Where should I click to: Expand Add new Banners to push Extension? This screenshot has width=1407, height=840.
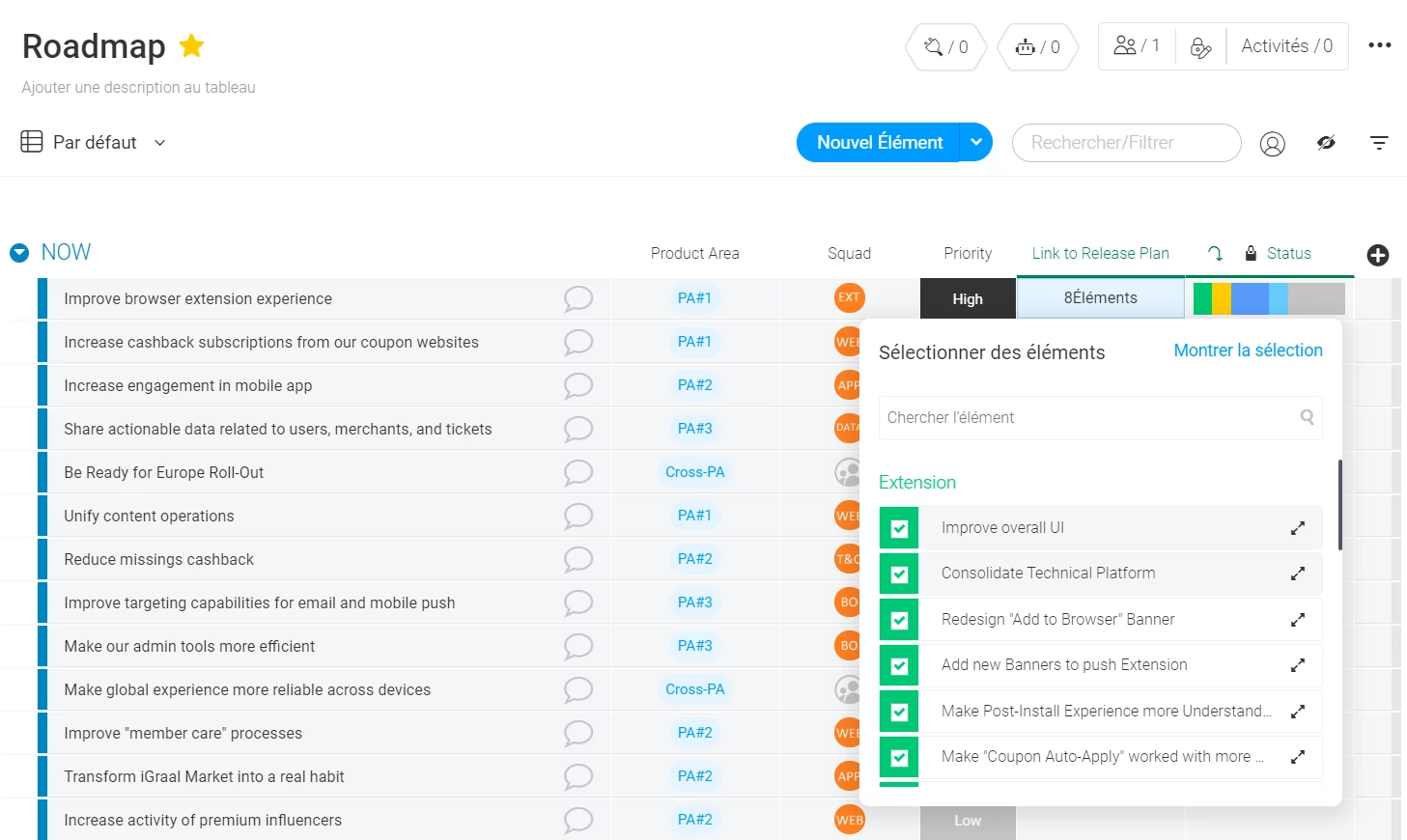click(x=1298, y=665)
